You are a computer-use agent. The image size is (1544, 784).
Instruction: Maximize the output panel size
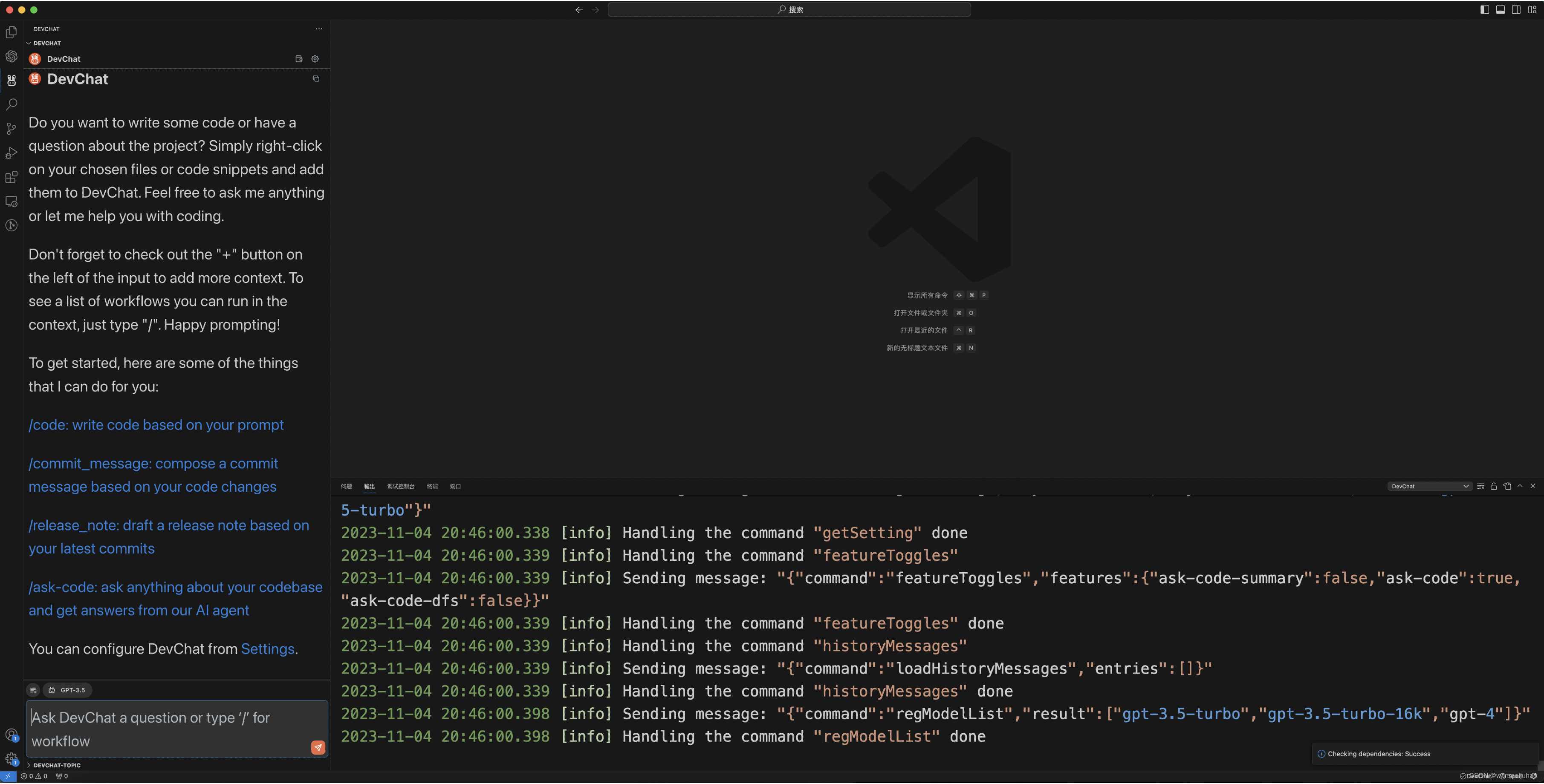tap(1520, 486)
